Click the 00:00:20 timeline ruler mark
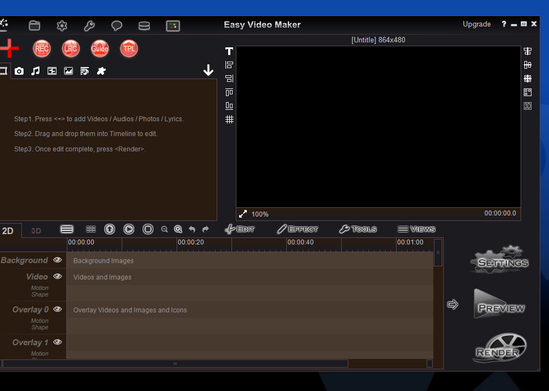Screen dimensions: 549x391 click(191, 242)
